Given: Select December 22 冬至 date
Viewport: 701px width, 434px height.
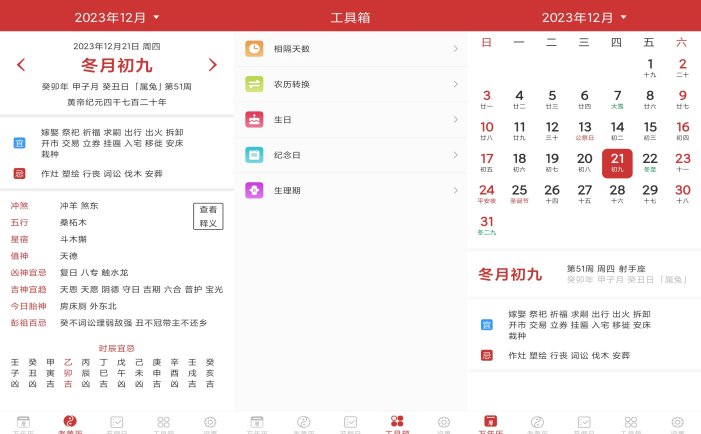Looking at the screenshot, I should (650, 163).
